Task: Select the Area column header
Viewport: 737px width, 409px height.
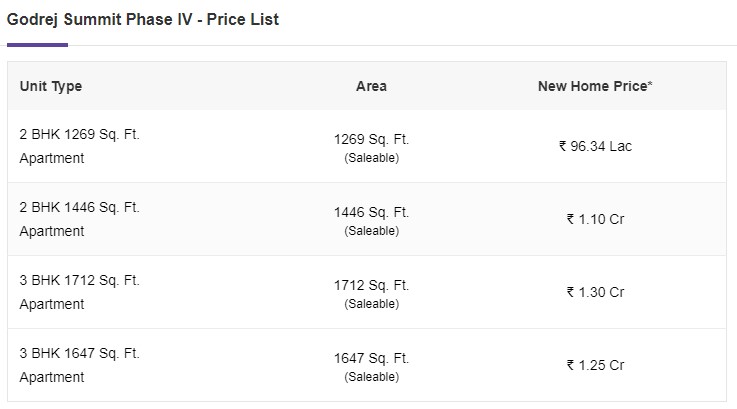Action: (371, 86)
